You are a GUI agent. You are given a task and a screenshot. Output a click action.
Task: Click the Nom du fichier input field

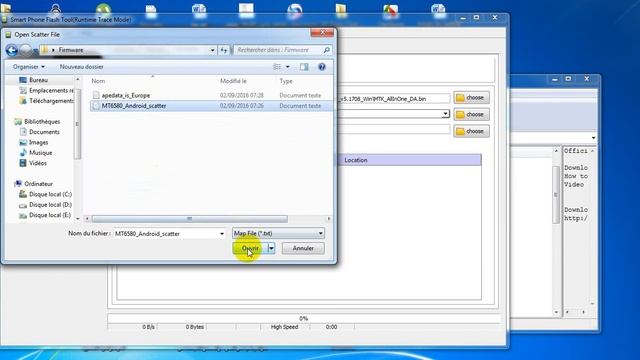pyautogui.click(x=166, y=234)
